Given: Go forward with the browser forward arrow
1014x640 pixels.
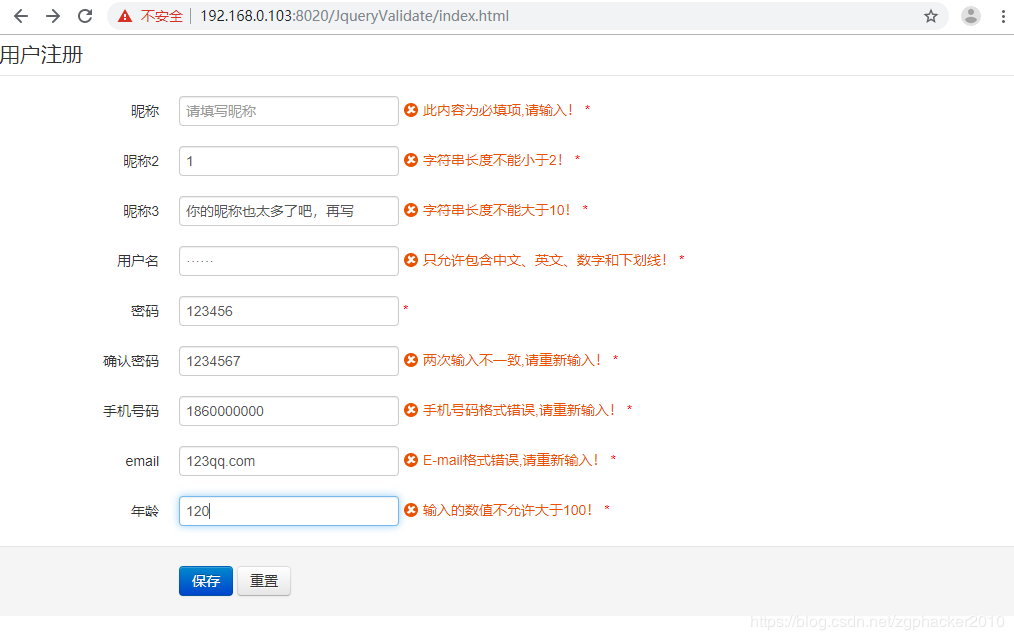Looking at the screenshot, I should point(53,16).
